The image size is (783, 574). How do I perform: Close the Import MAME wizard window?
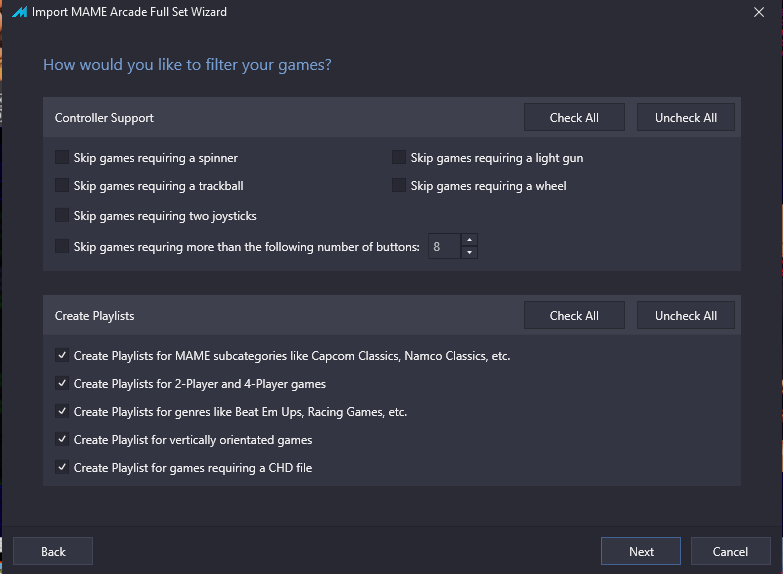(759, 12)
